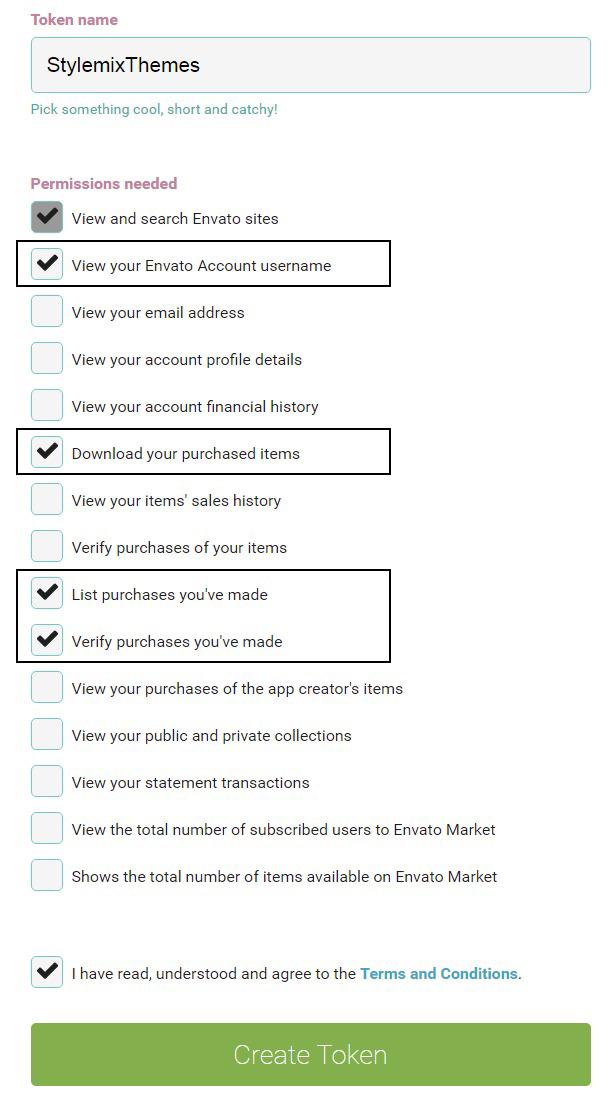Uncheck View your Envato Account username
This screenshot has width=613, height=1115.
pyautogui.click(x=47, y=264)
